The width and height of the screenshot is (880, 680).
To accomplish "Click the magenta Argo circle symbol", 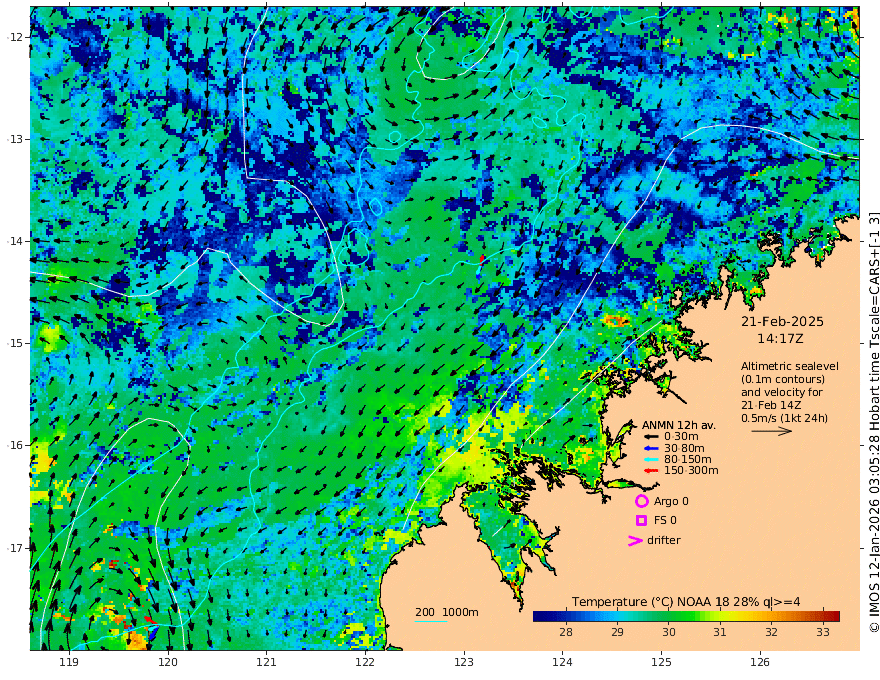I will [x=641, y=501].
